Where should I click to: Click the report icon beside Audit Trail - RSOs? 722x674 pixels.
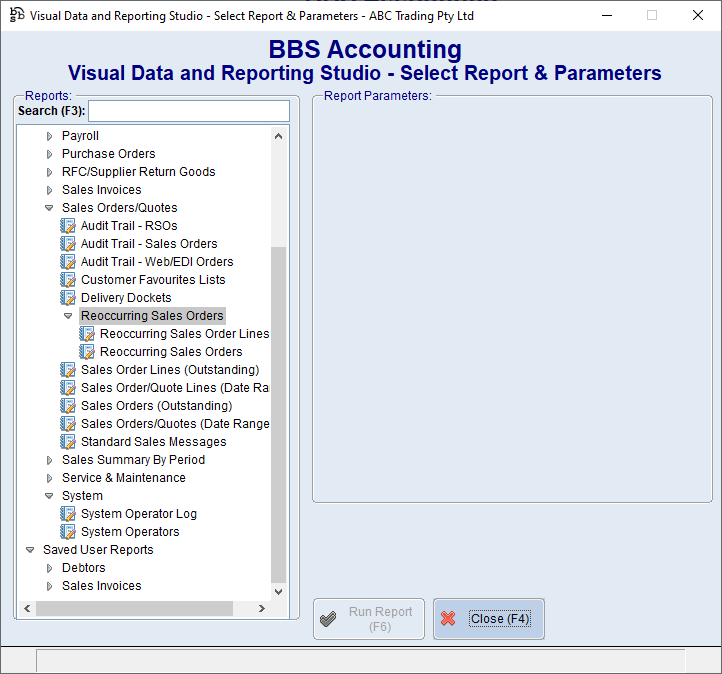click(x=68, y=226)
